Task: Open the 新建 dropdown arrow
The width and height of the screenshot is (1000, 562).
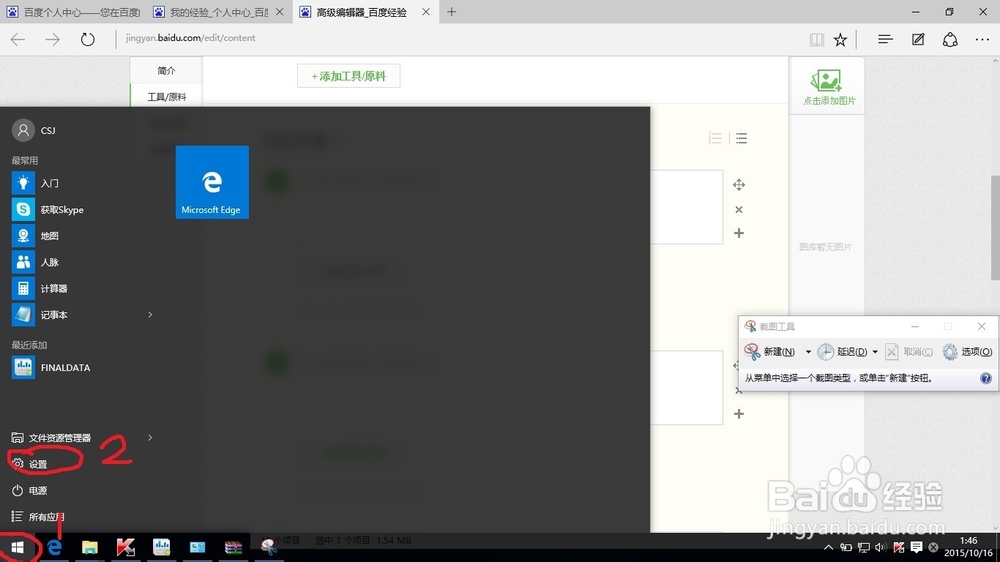Action: [808, 351]
